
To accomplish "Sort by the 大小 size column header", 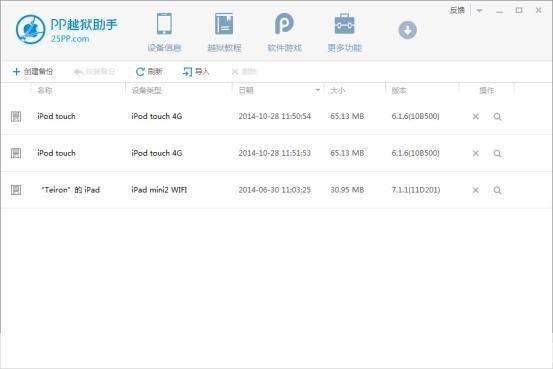I will pos(337,91).
